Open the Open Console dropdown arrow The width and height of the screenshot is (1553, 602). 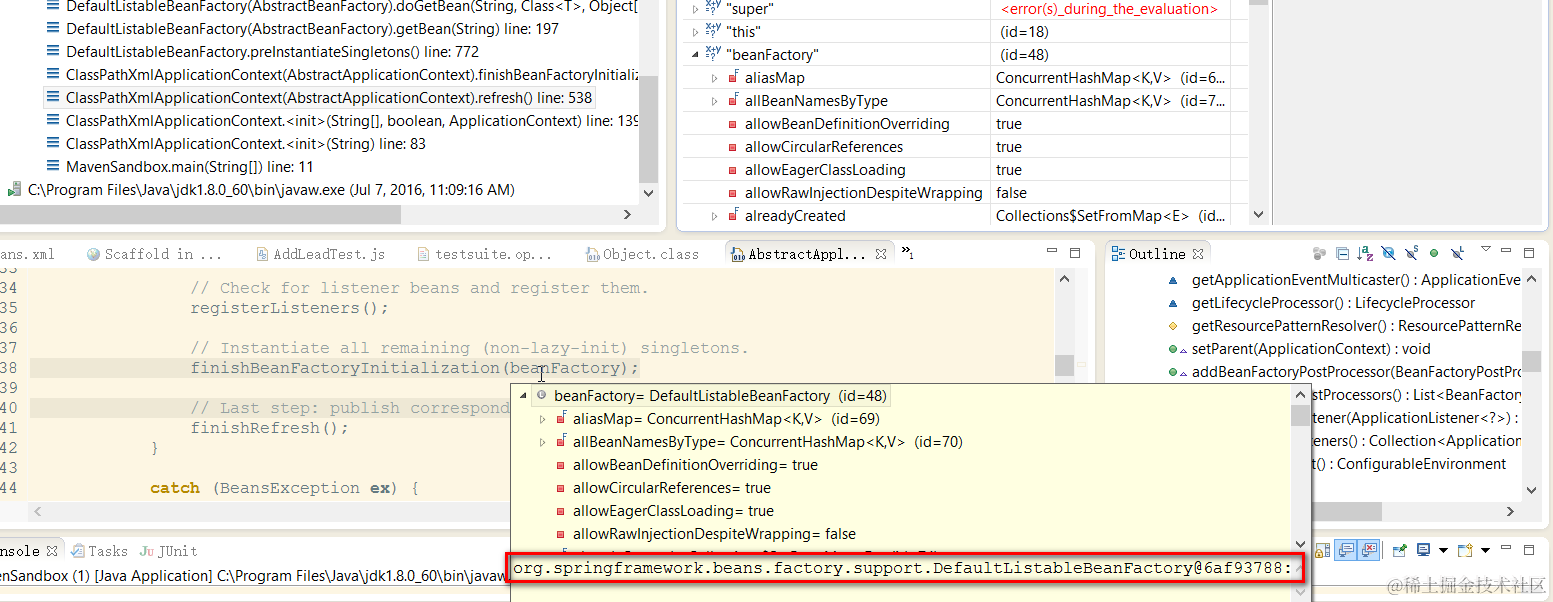tap(1485, 551)
